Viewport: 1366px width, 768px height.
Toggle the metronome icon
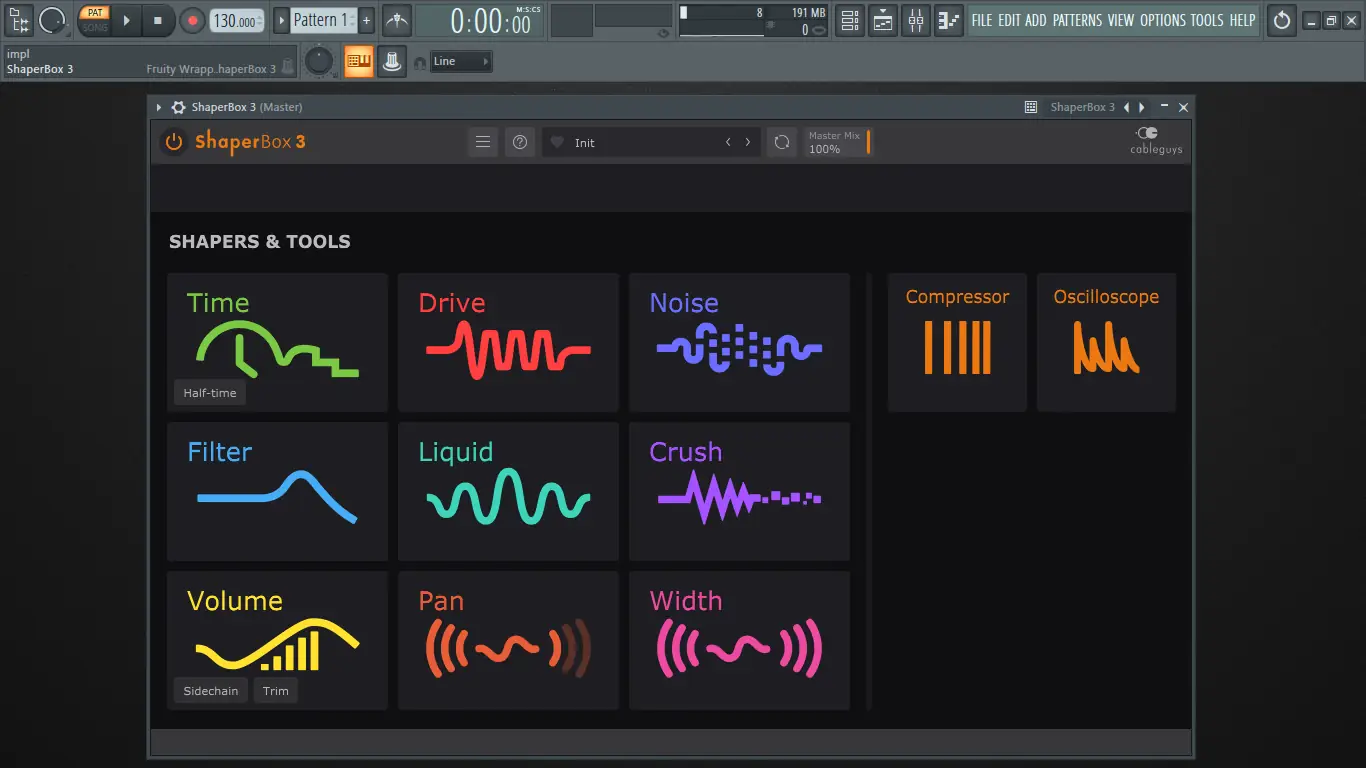[397, 20]
